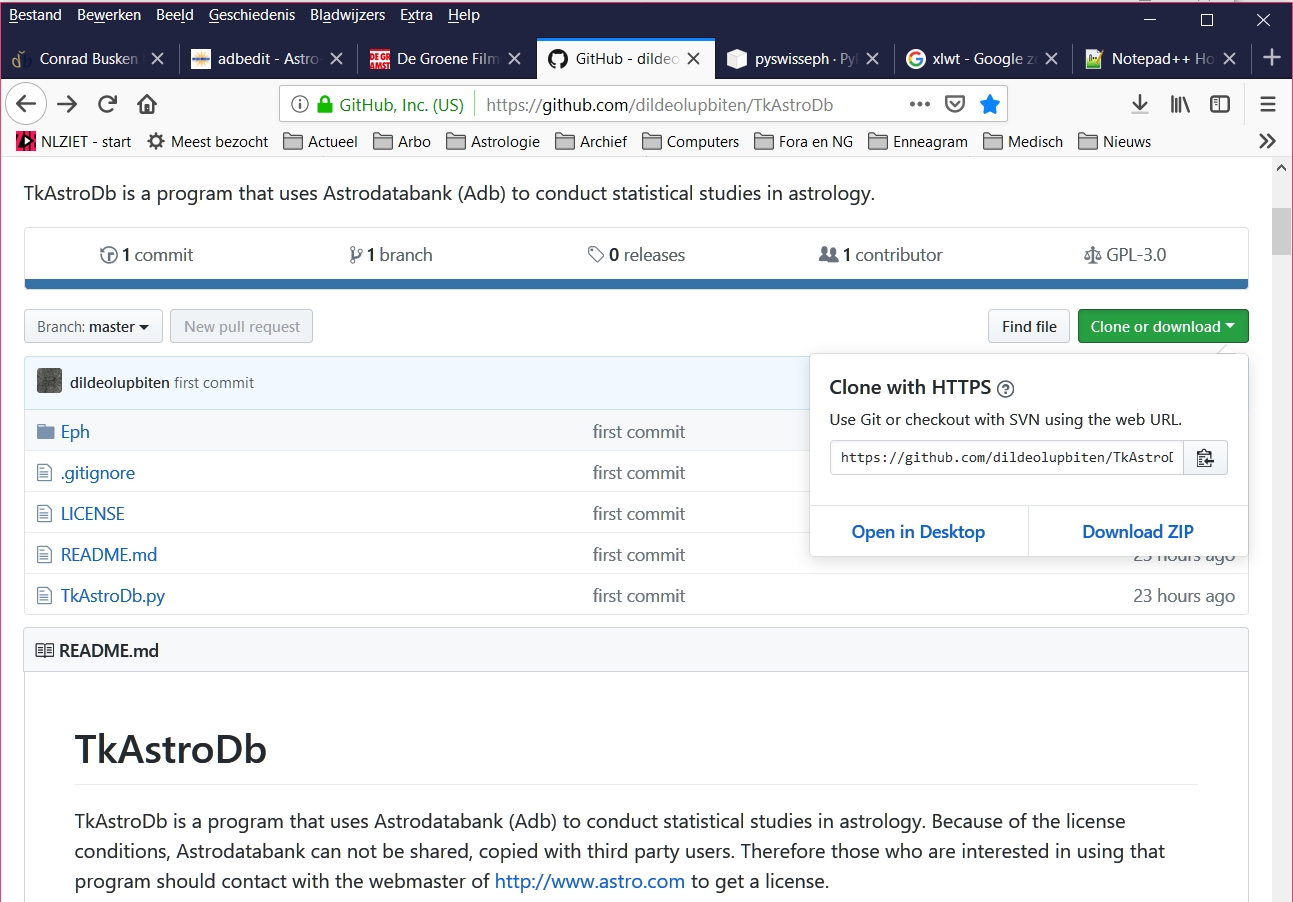This screenshot has height=902, width=1293.
Task: Open the Bladwijzers menu
Action: (x=348, y=15)
